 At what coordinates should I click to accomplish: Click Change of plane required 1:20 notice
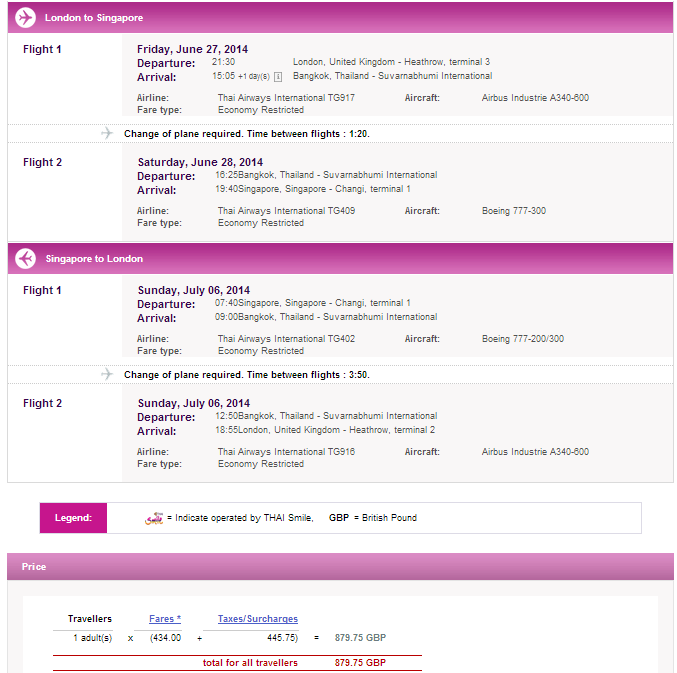point(247,134)
